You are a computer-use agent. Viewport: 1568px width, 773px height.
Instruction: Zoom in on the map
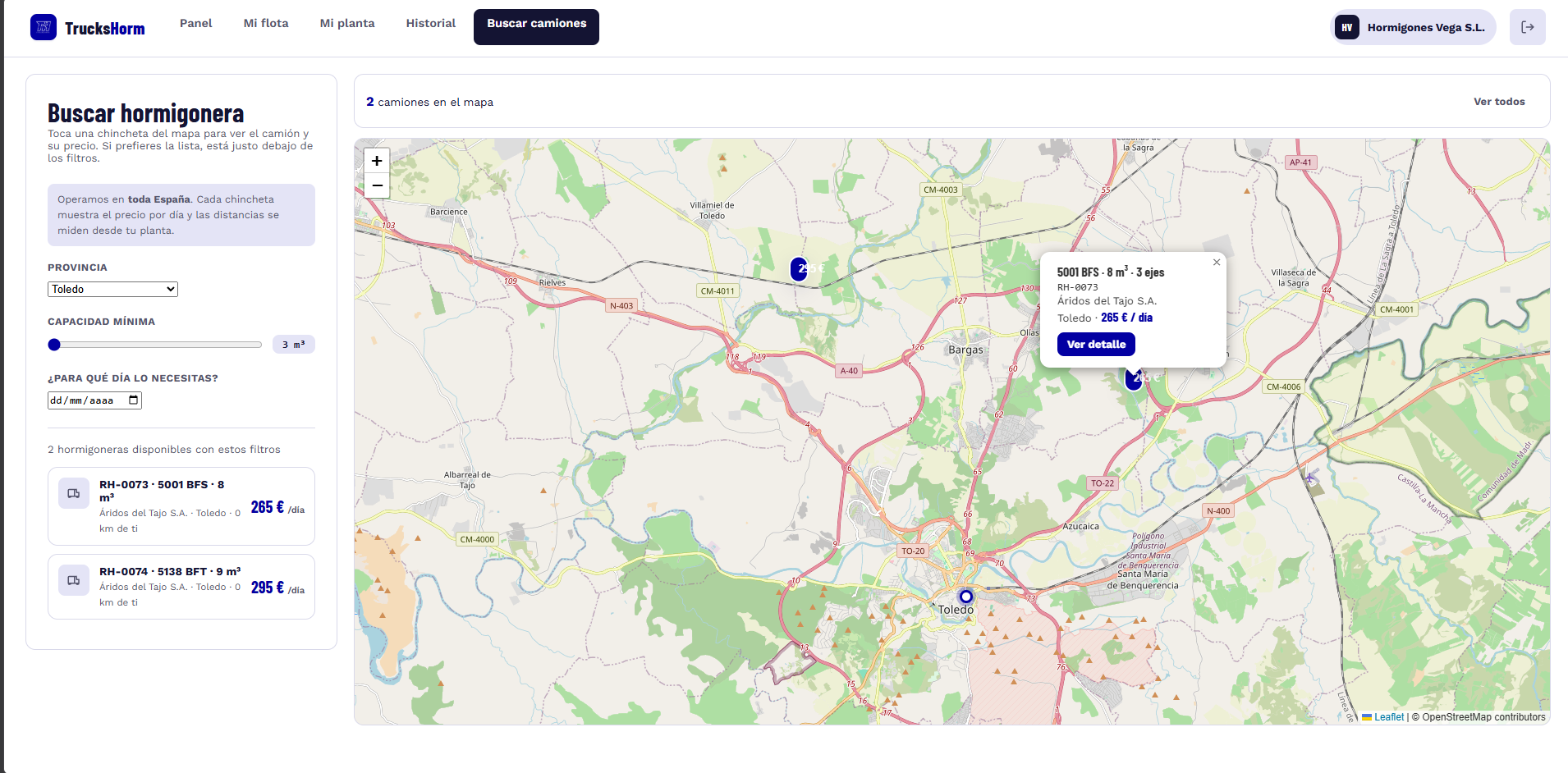(377, 161)
